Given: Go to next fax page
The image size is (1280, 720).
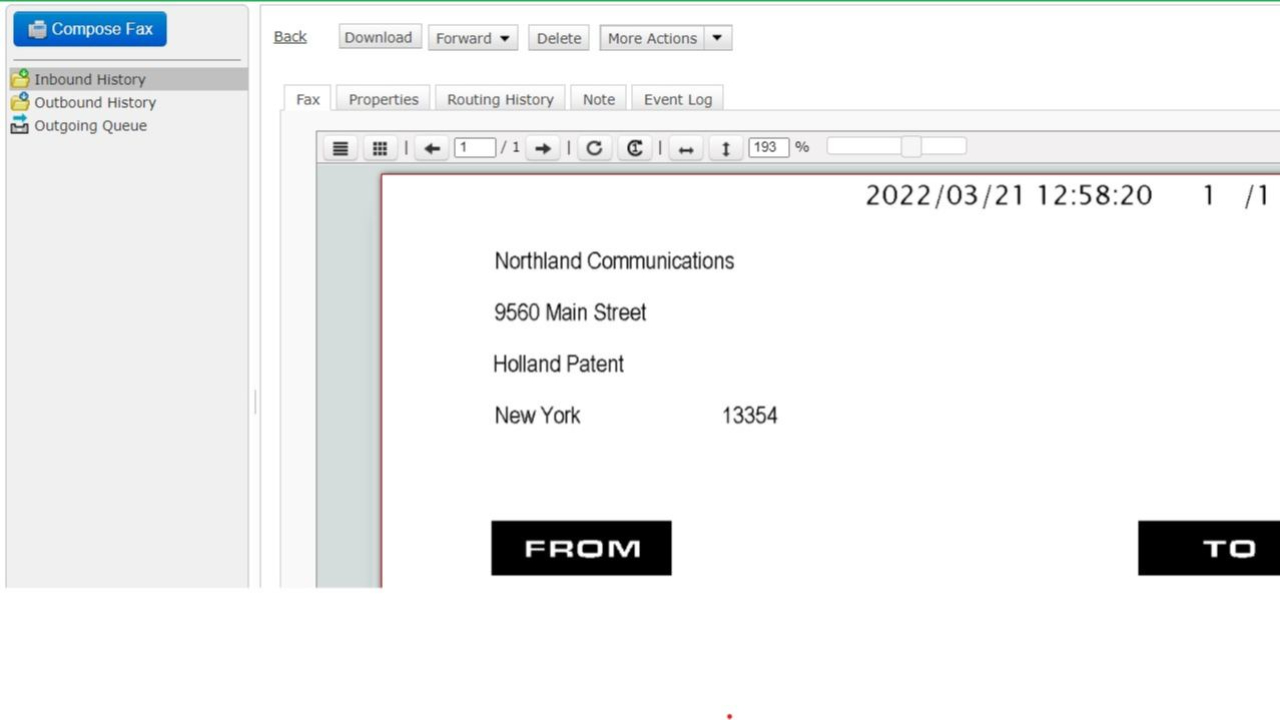Looking at the screenshot, I should pos(543,148).
